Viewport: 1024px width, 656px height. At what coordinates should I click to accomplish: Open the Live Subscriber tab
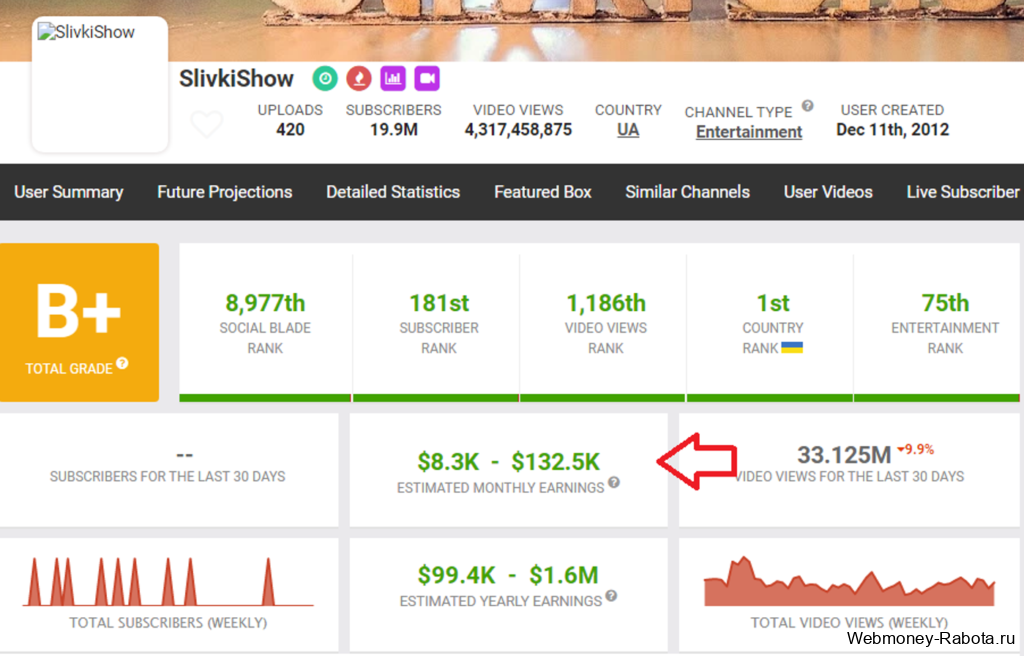click(963, 192)
